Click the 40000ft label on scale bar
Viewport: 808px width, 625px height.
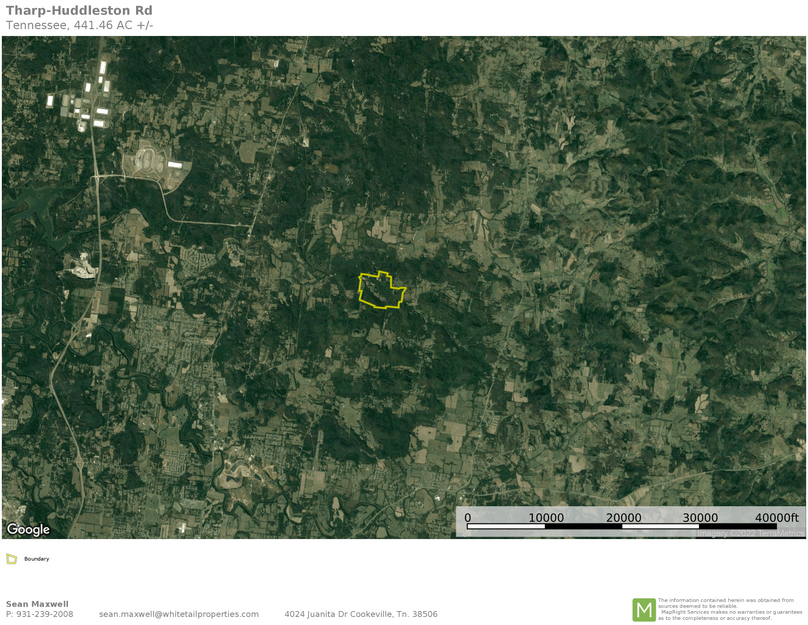tap(777, 517)
